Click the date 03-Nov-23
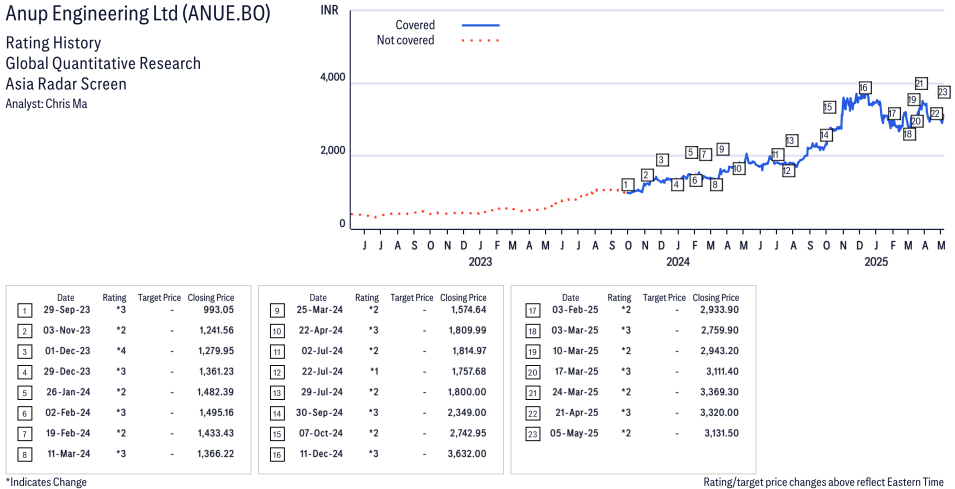Screen dimensions: 955x489 point(66,331)
